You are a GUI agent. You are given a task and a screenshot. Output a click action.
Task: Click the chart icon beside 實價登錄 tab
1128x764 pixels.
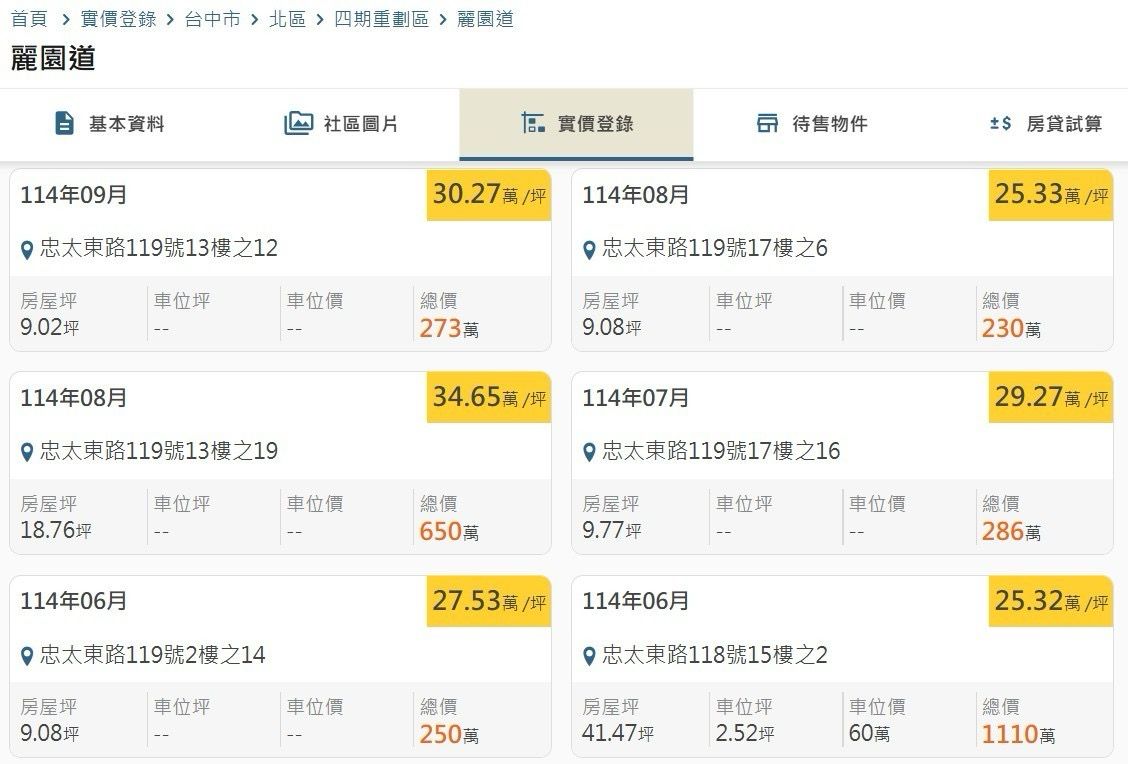coord(533,124)
